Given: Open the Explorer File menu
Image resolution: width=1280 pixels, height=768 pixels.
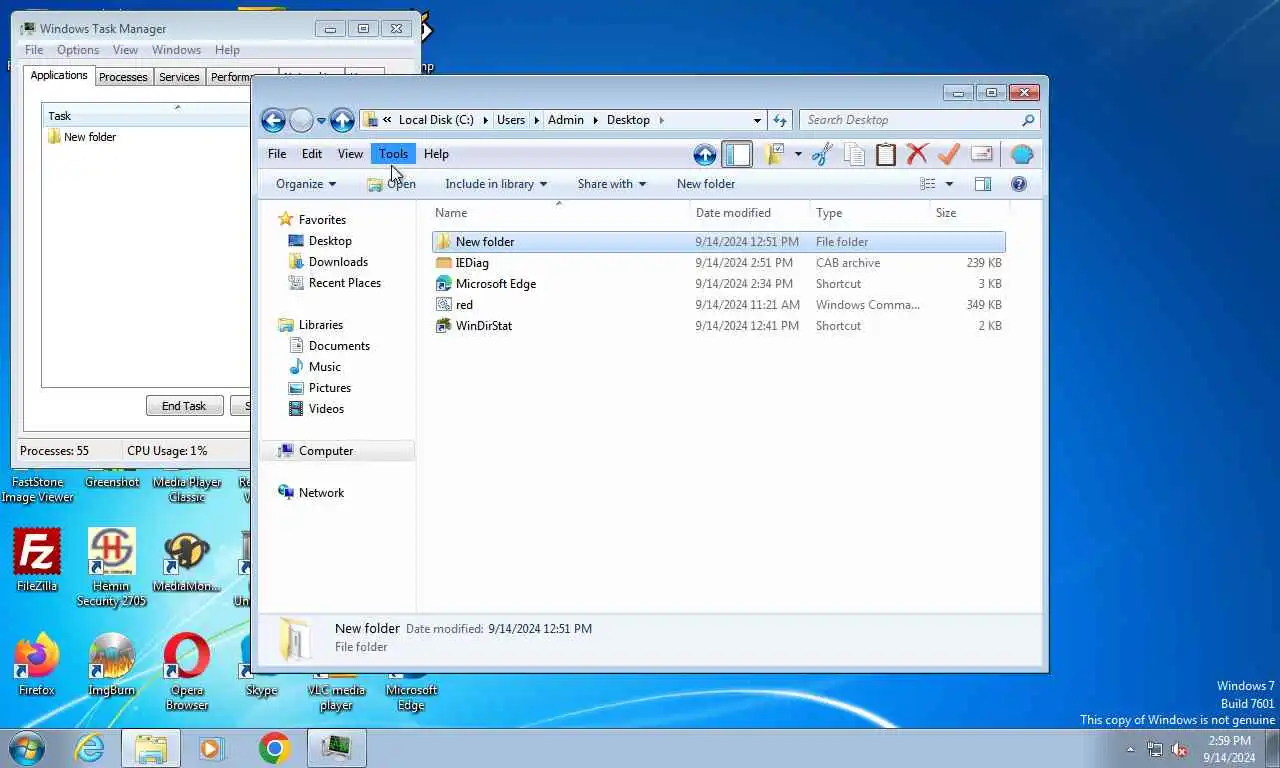Looking at the screenshot, I should [x=277, y=154].
